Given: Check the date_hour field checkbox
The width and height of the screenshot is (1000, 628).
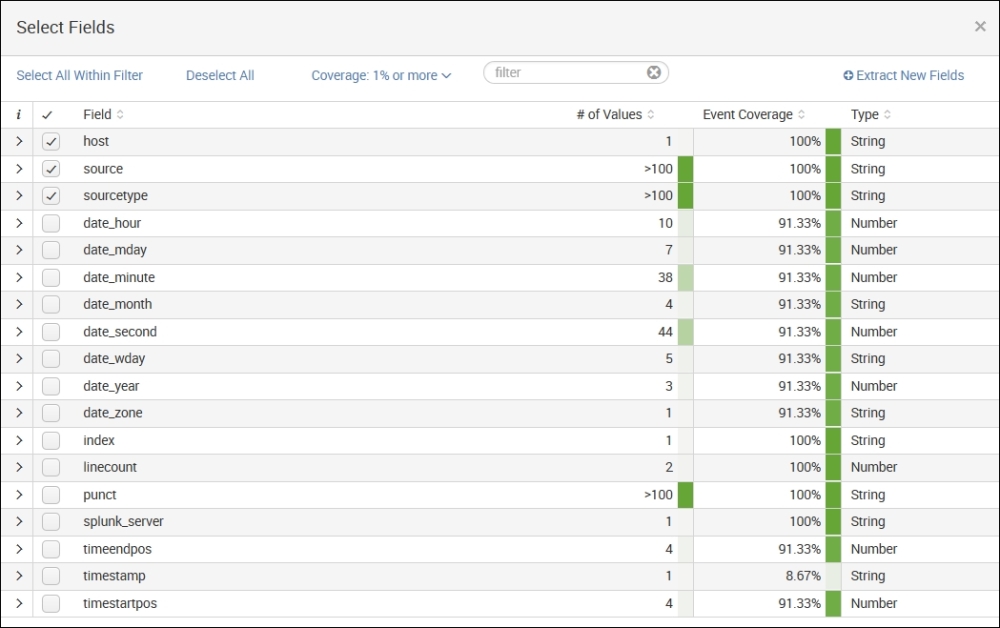Looking at the screenshot, I should [51, 223].
